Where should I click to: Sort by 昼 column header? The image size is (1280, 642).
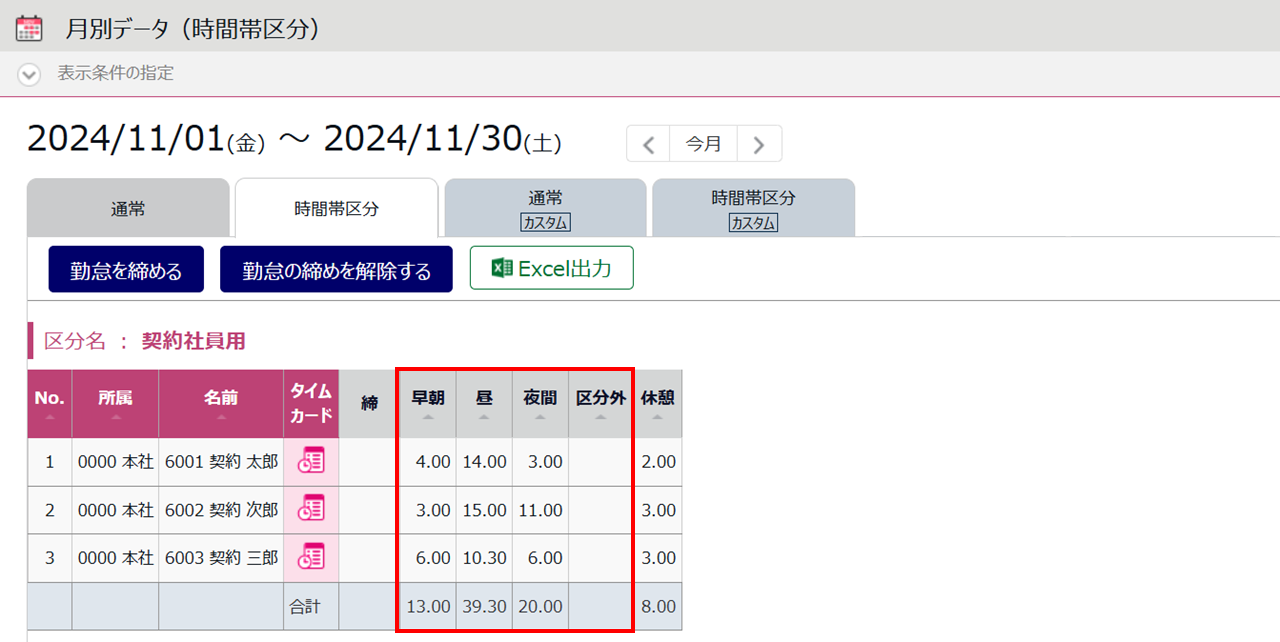(x=484, y=404)
